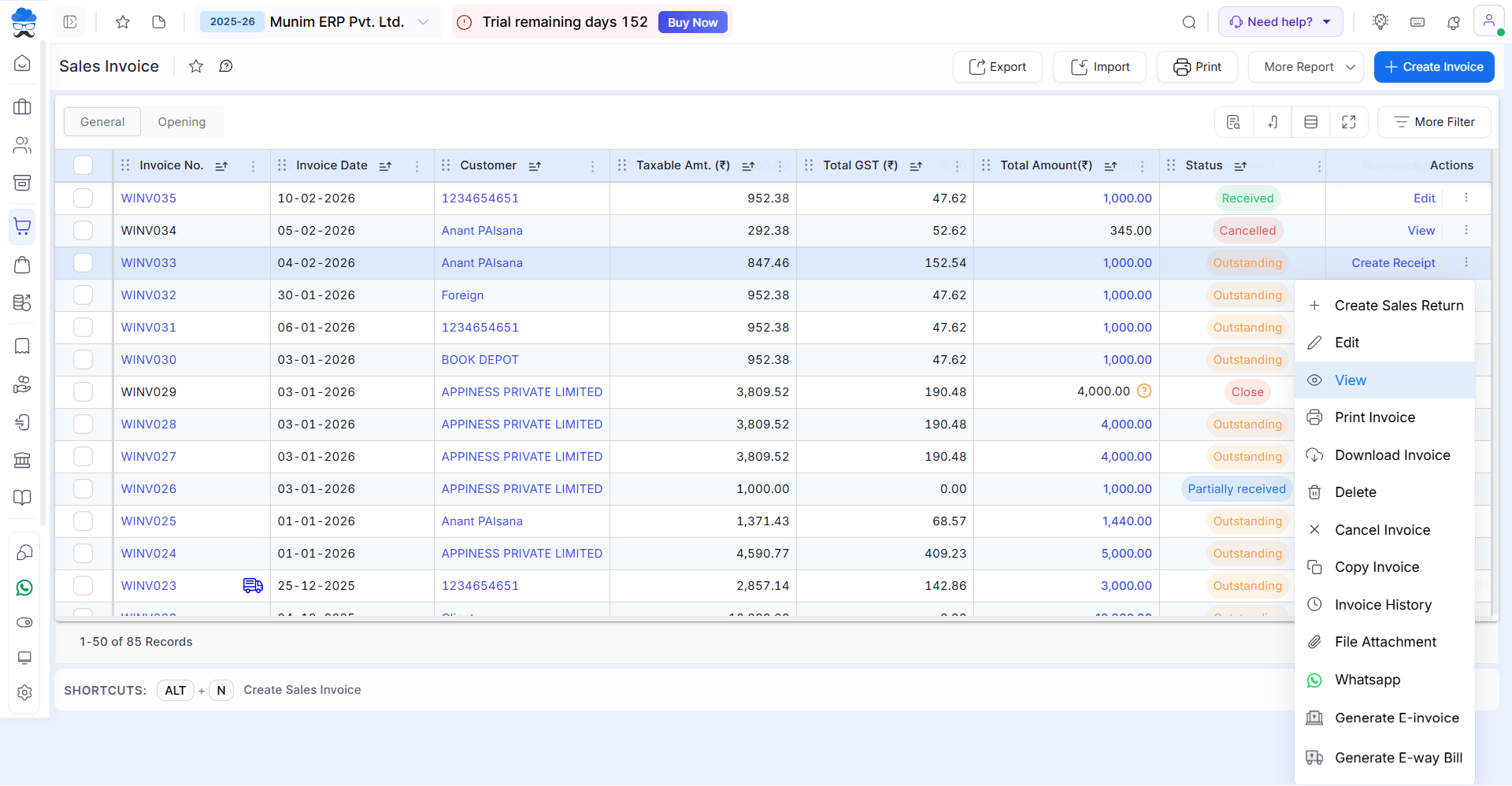This screenshot has height=786, width=1512.
Task: Tick the select-all checkbox in table header
Action: [x=83, y=165]
